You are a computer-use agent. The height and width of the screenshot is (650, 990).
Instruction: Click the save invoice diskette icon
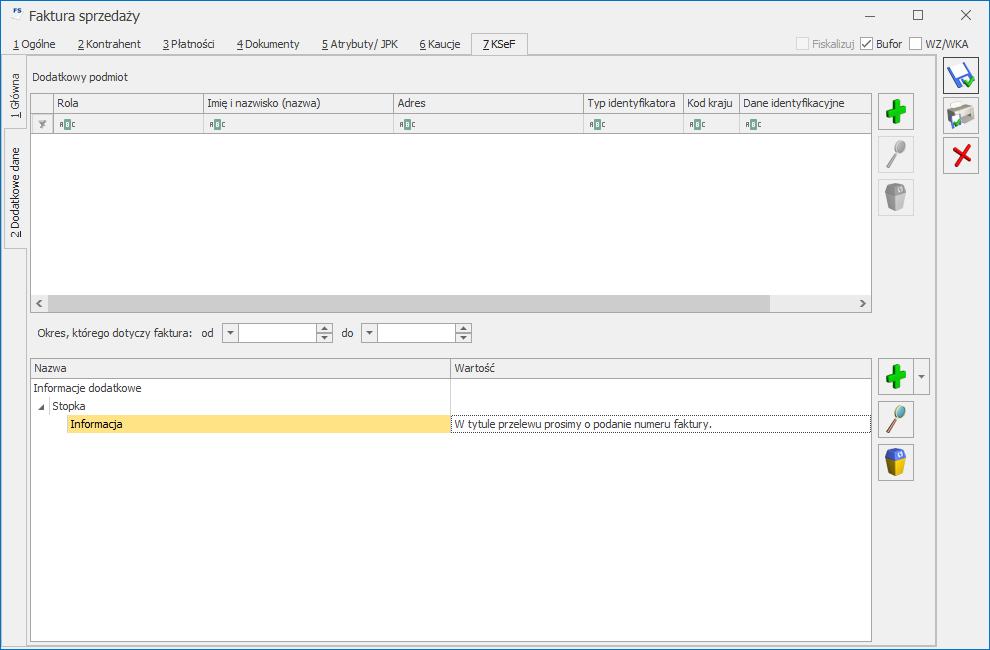pyautogui.click(x=961, y=76)
